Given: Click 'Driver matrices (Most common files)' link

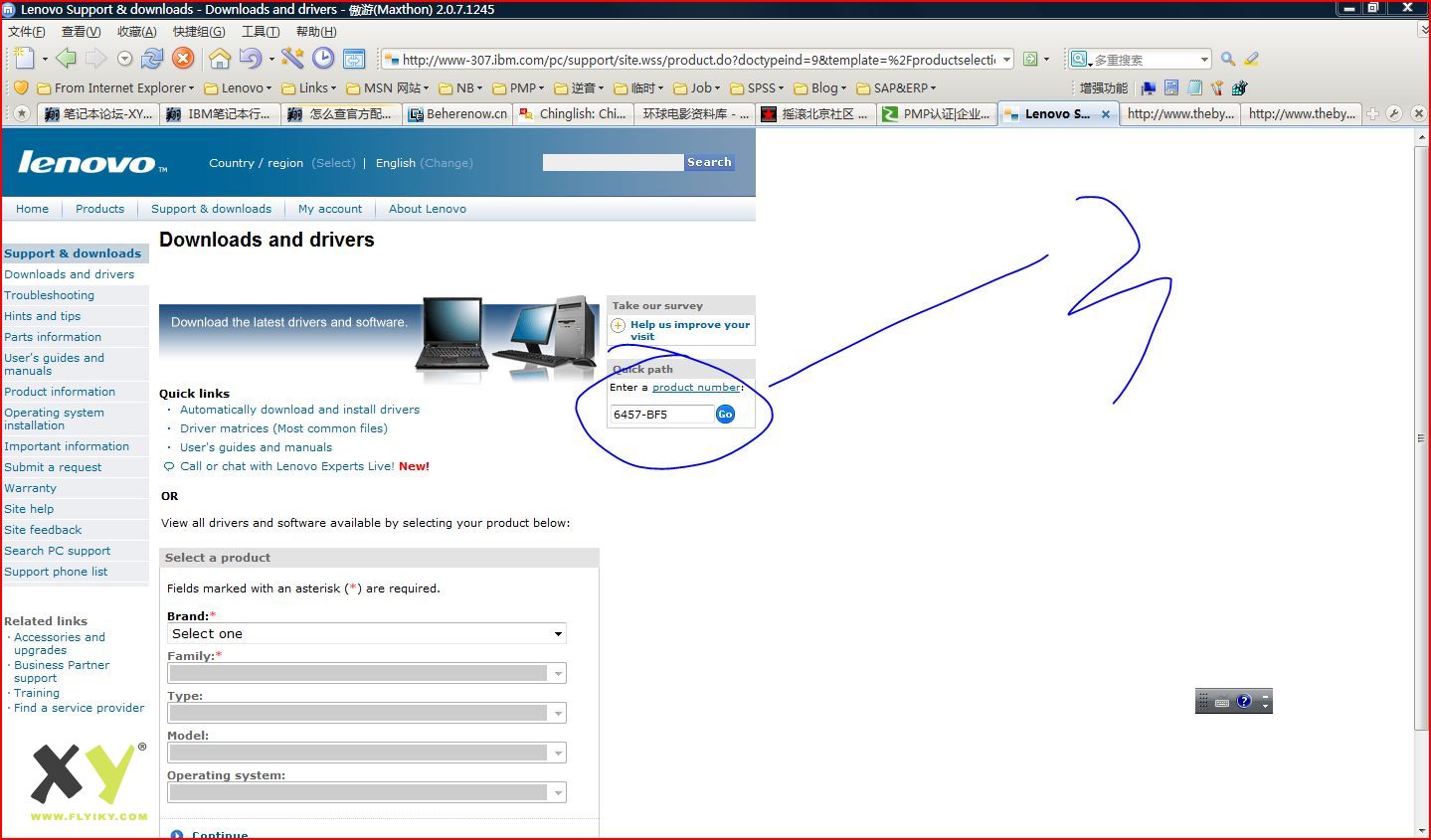Looking at the screenshot, I should 283,428.
